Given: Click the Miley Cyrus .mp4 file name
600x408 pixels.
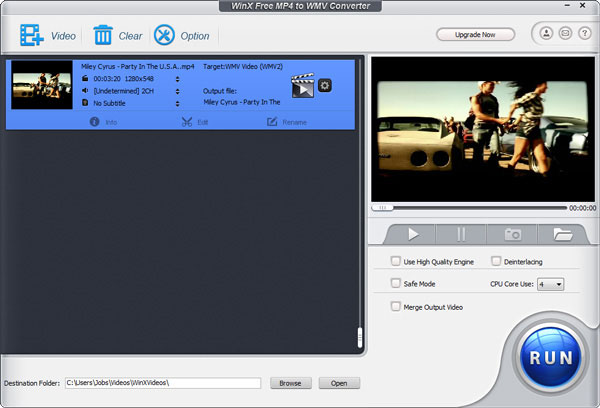Looking at the screenshot, I should pyautogui.click(x=138, y=67).
